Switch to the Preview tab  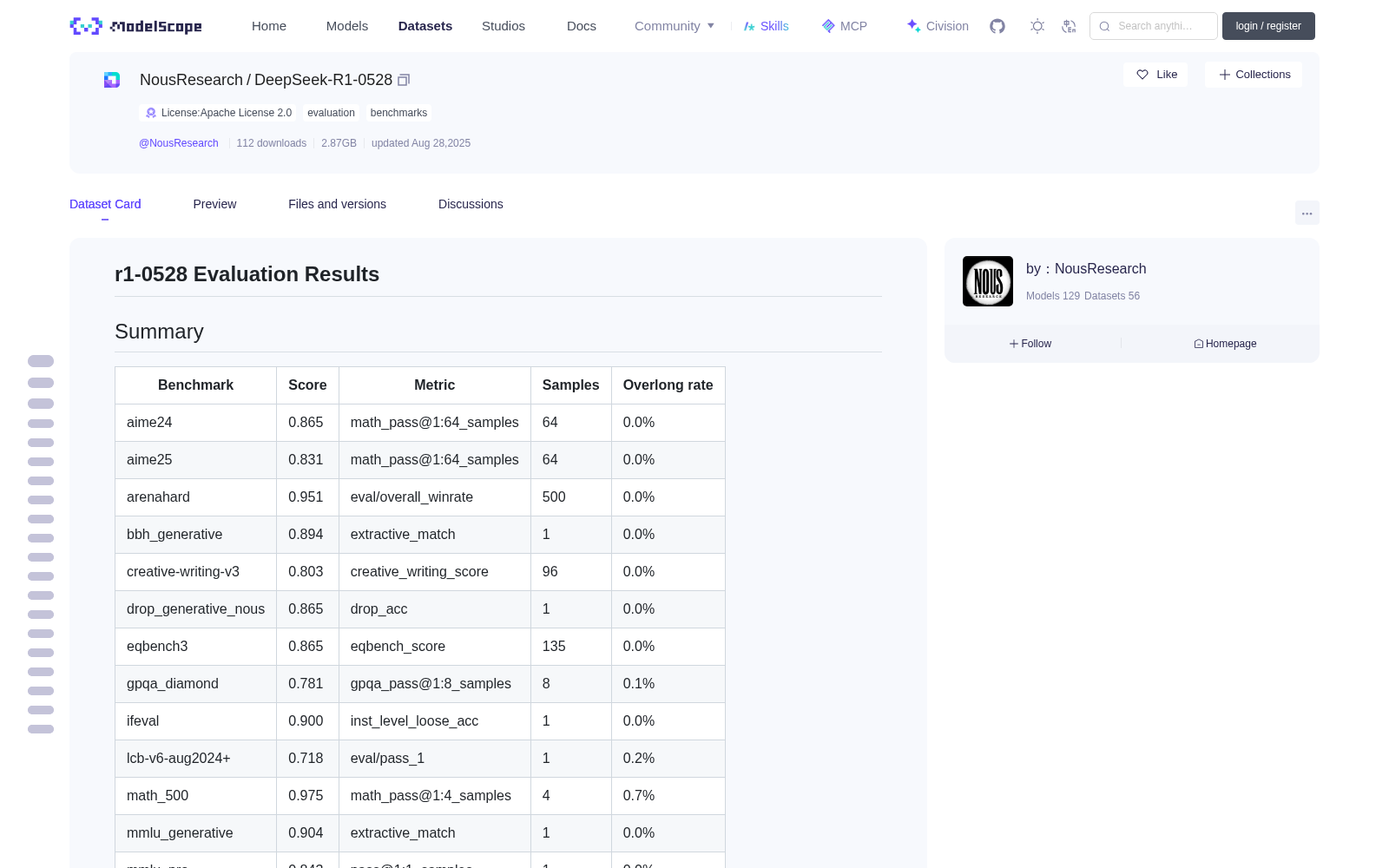pyautogui.click(x=214, y=204)
